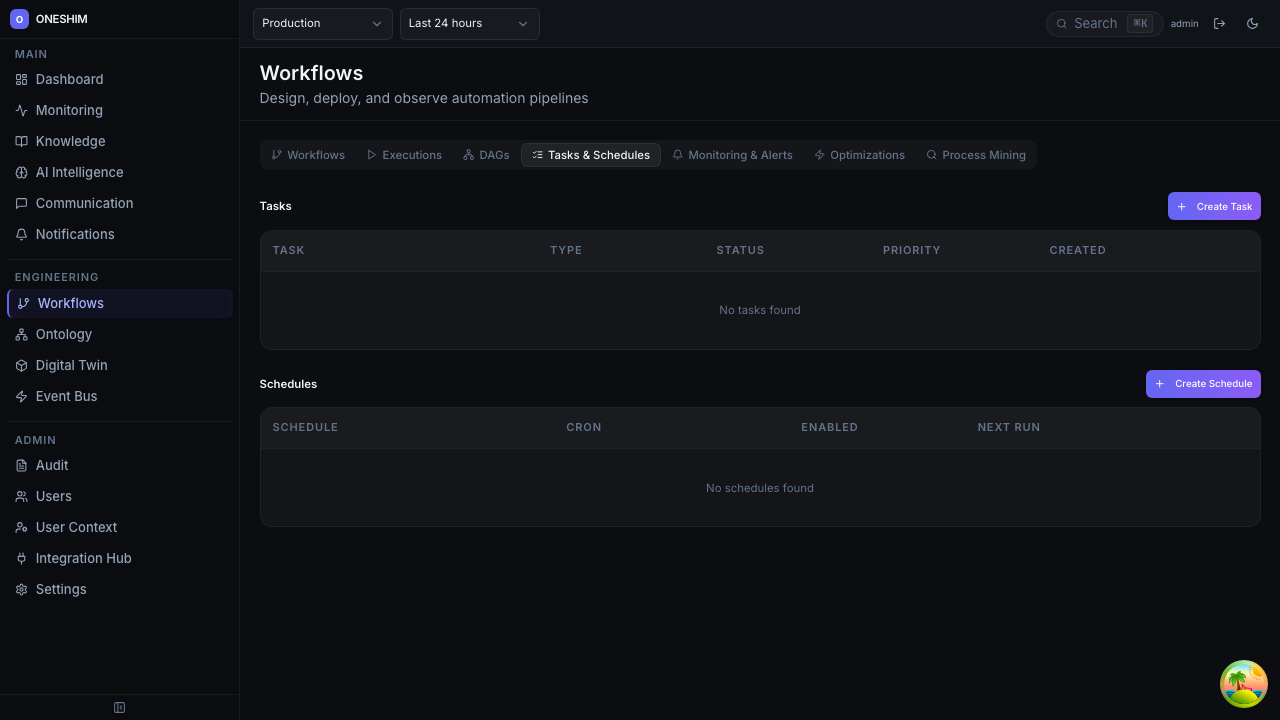Open the Integration Hub
Image resolution: width=1280 pixels, height=720 pixels.
point(83,558)
